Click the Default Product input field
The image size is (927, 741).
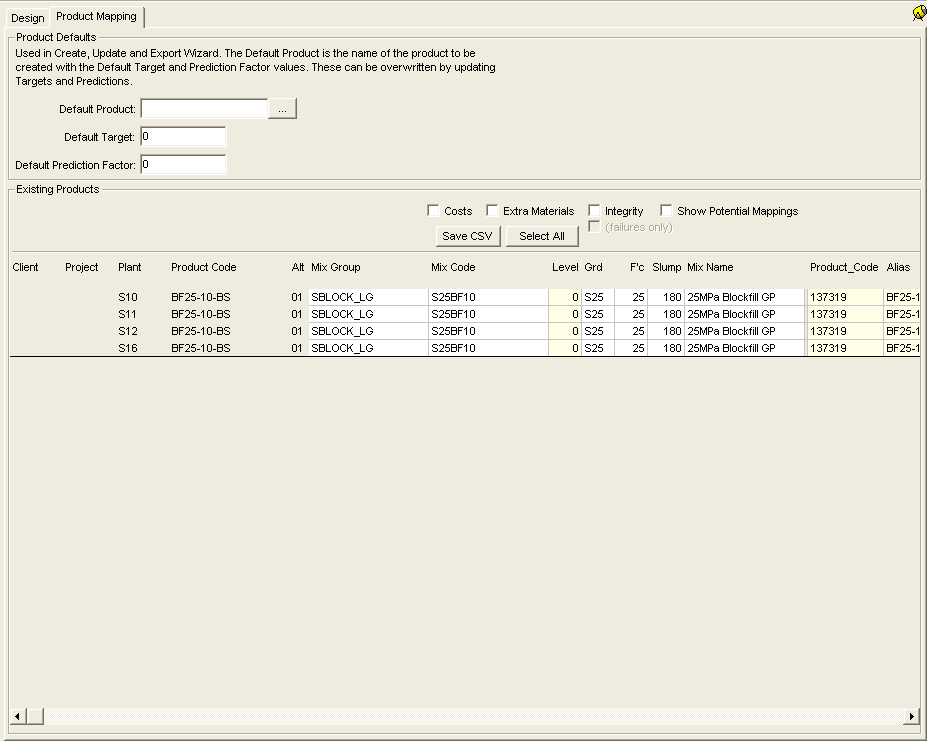point(204,109)
